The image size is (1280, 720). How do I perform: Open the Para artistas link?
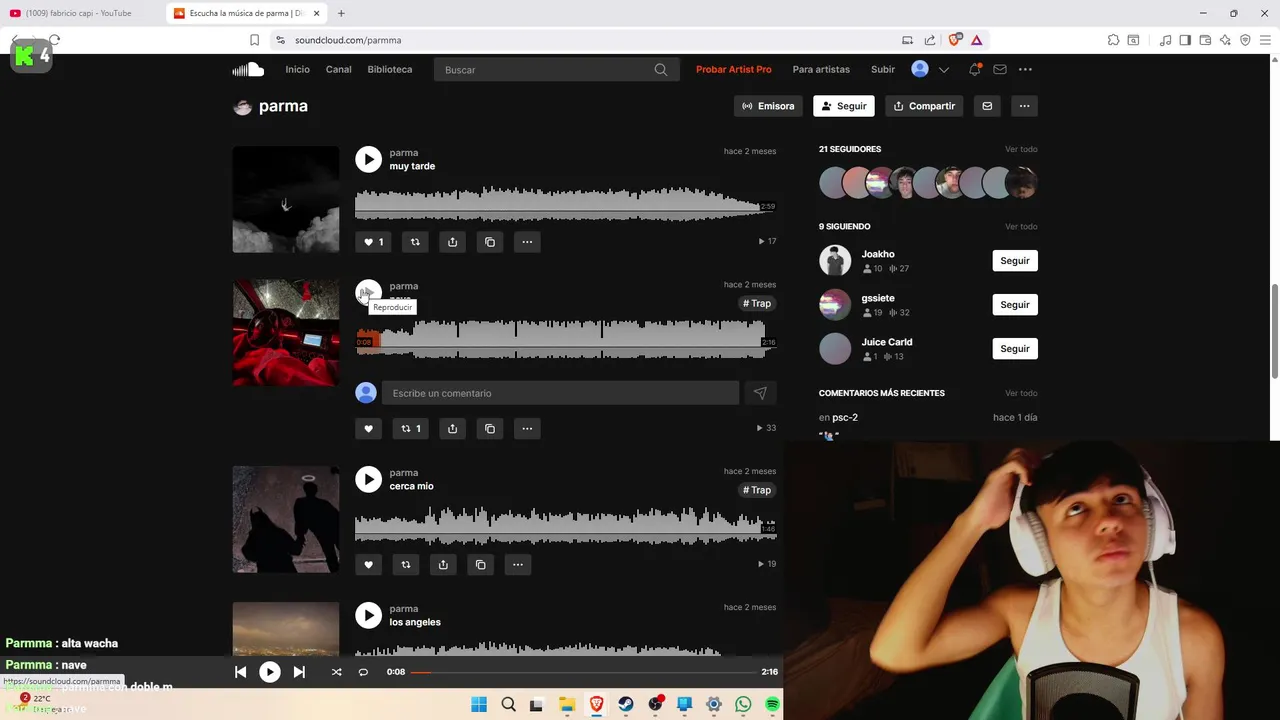pyautogui.click(x=821, y=69)
